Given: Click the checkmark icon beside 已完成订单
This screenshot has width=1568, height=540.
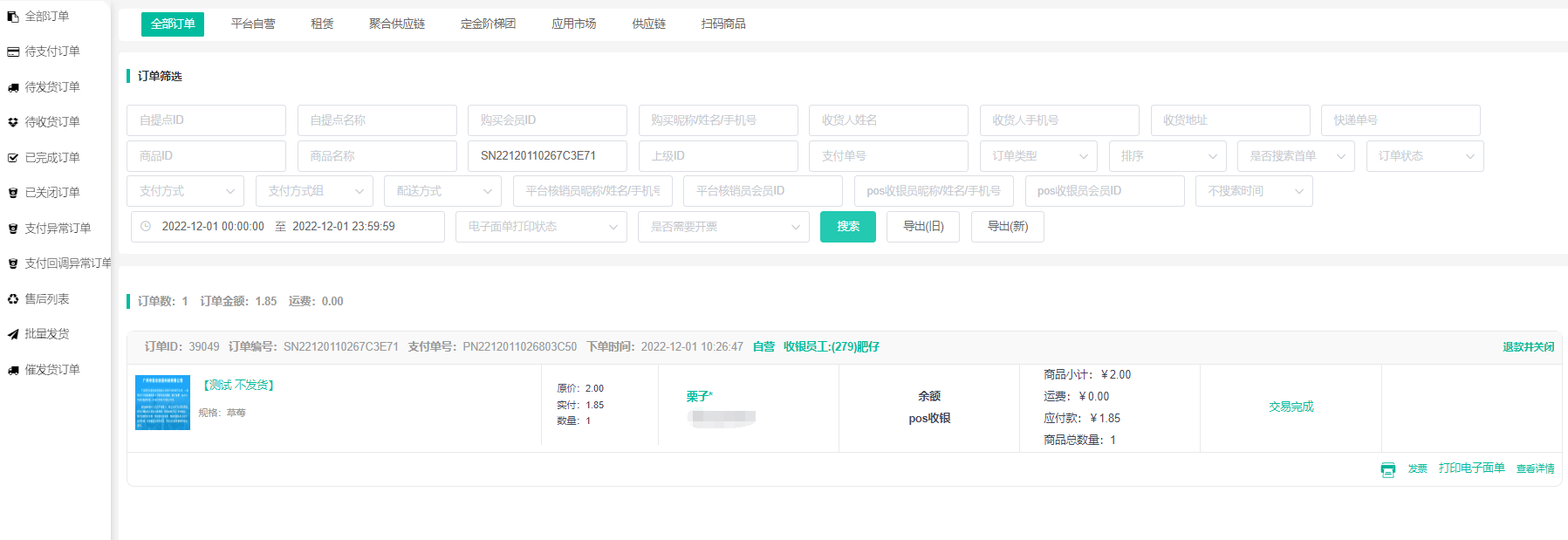Looking at the screenshot, I should [x=13, y=158].
